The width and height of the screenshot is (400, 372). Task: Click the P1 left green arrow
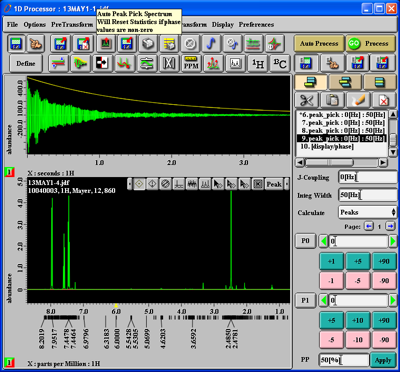(323, 301)
